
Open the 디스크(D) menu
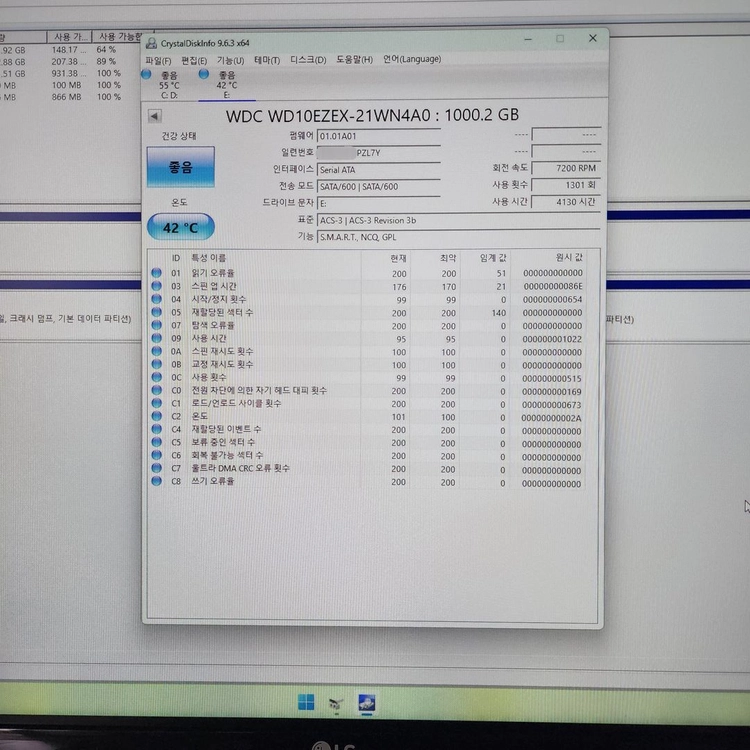pos(309,60)
